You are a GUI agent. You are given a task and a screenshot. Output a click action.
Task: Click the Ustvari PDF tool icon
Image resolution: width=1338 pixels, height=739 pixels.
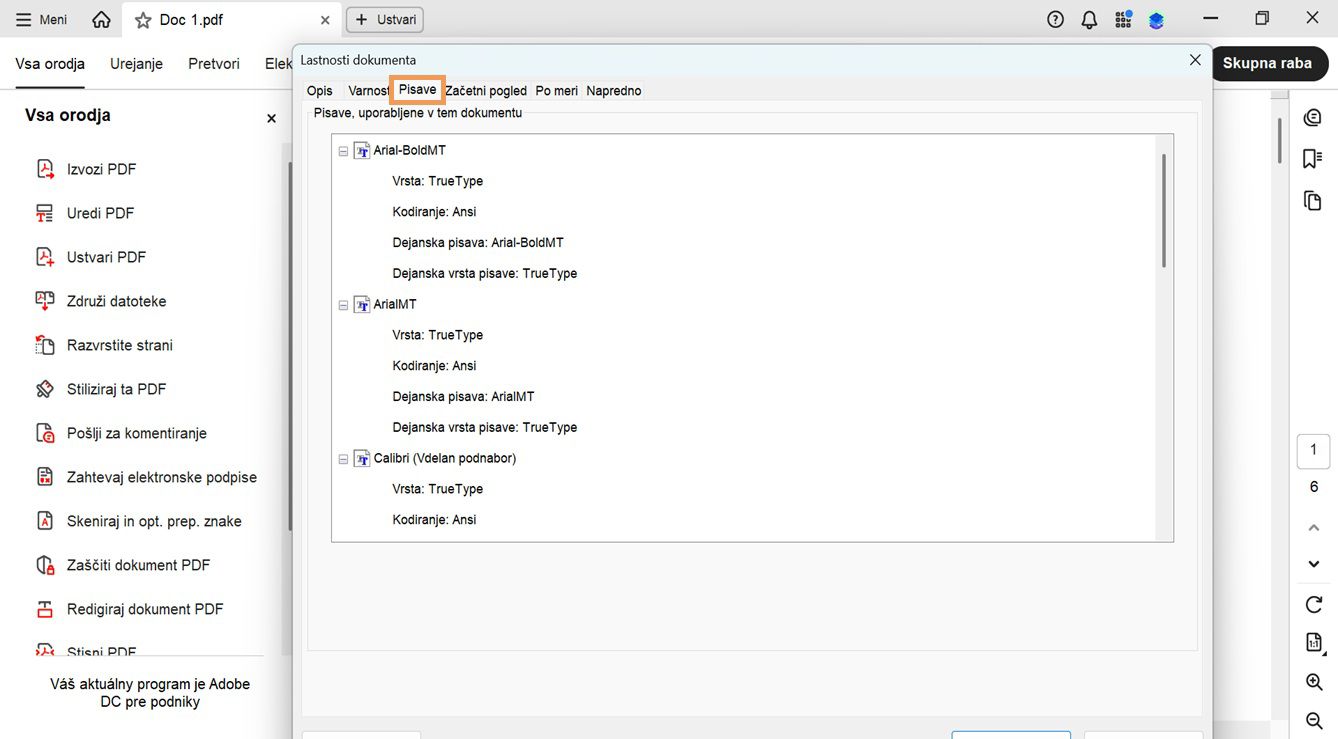[x=45, y=257]
